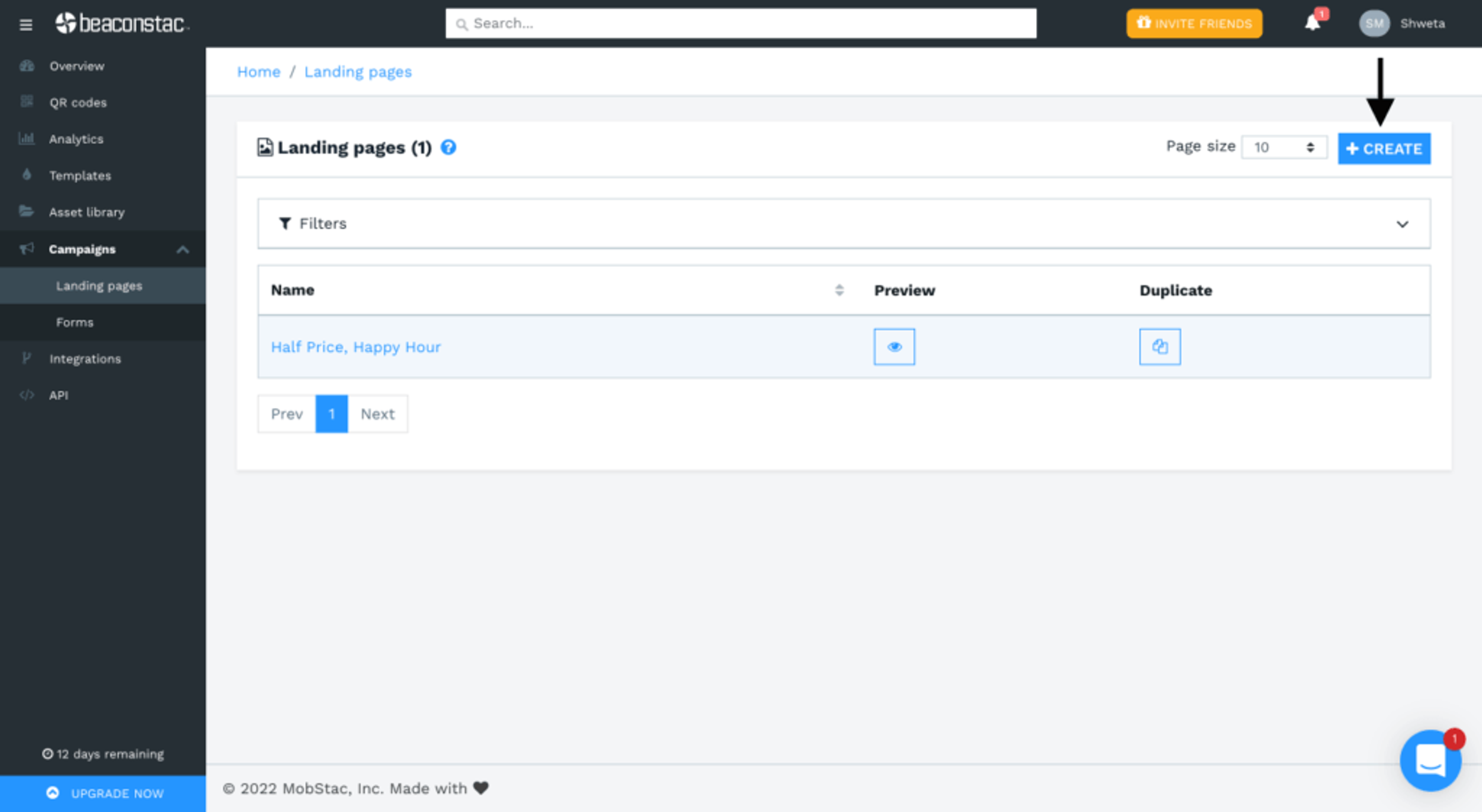Click the notification bell icon
The image size is (1482, 812).
pyautogui.click(x=1312, y=23)
